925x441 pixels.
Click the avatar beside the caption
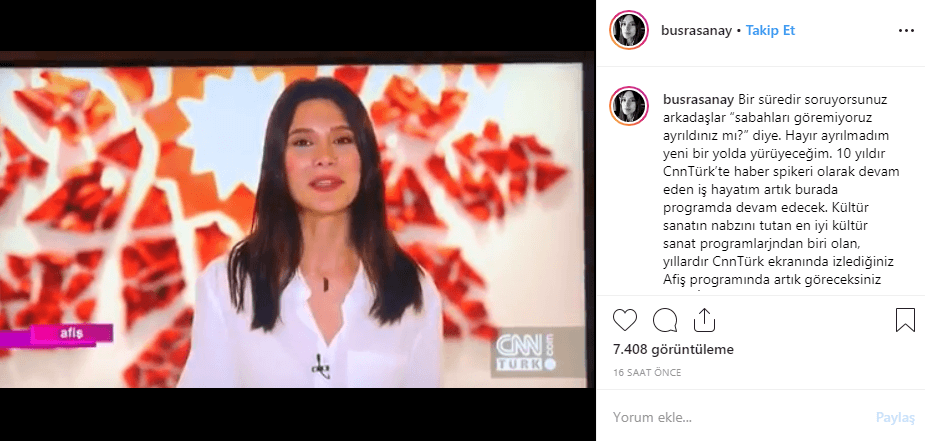click(629, 106)
